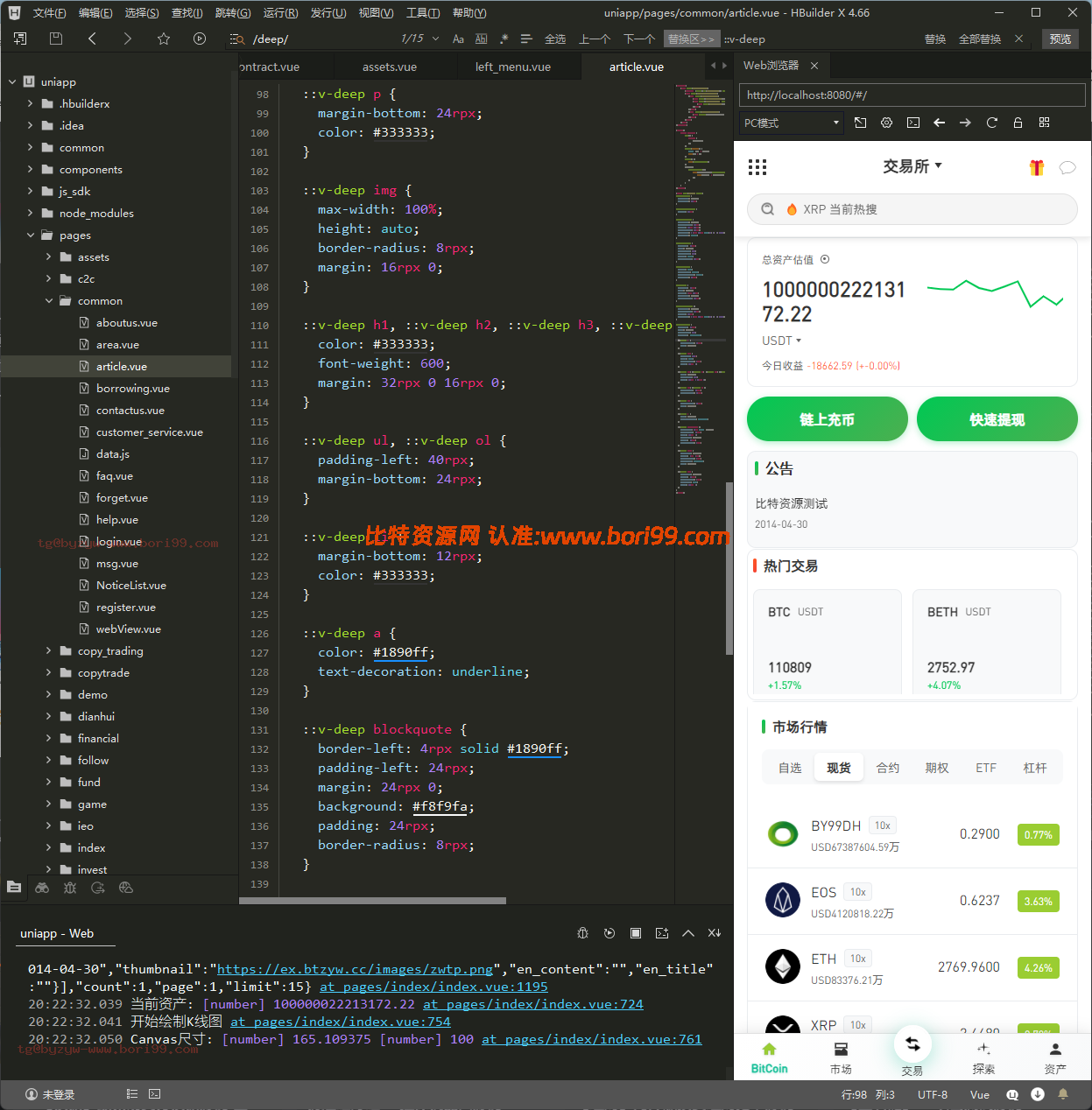
Task: Click the open-in-external-browser icon
Action: pos(861,123)
